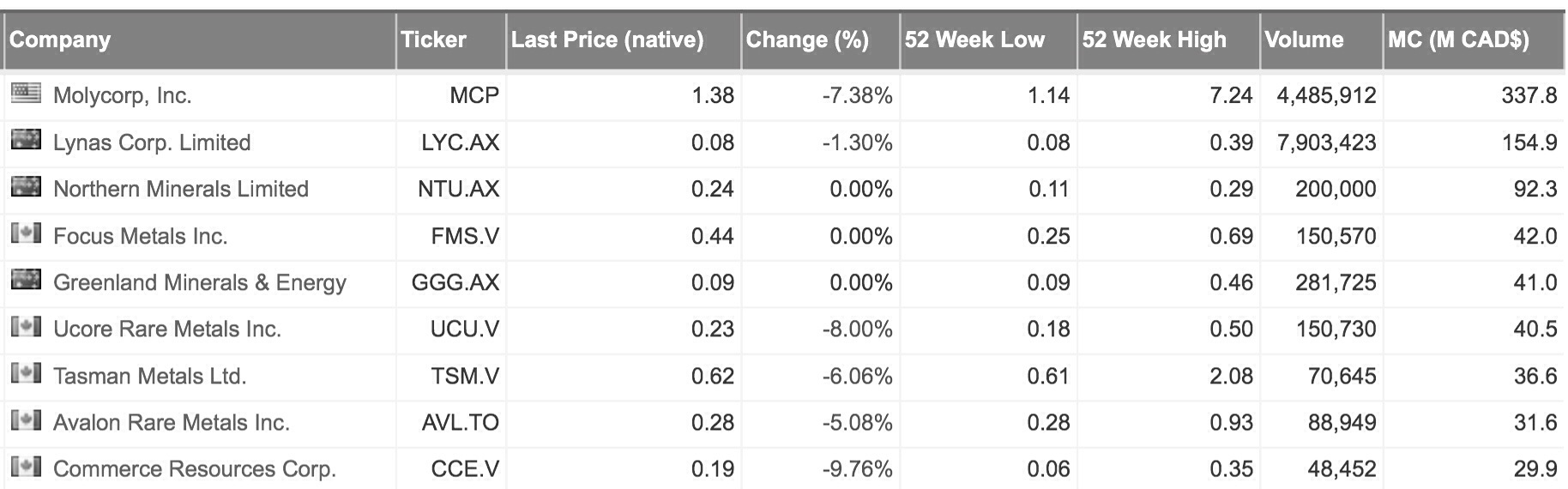1568x489 pixels.
Task: Open the Molycorp, Inc. company name
Action: coord(122,95)
